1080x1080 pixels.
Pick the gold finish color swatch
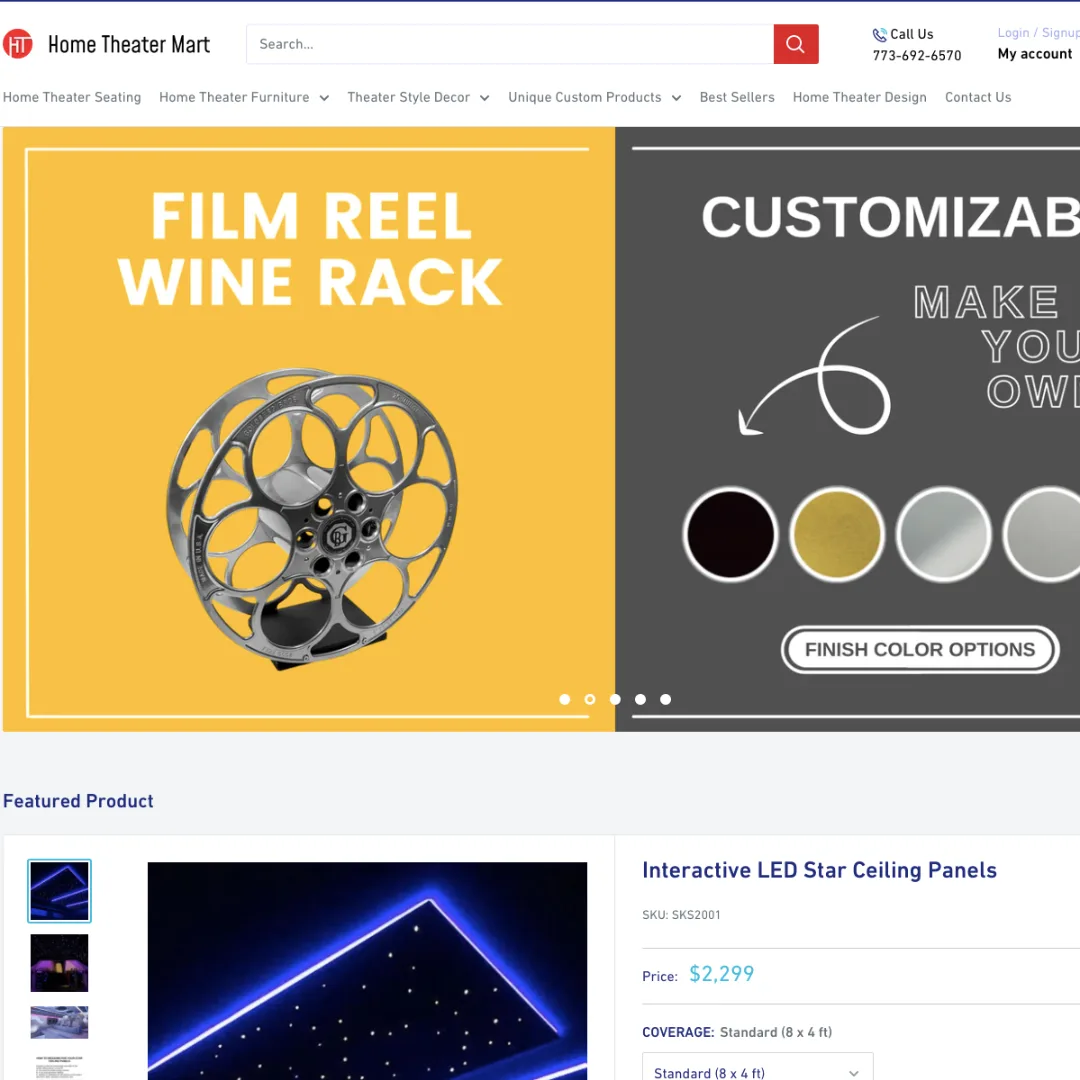(837, 534)
